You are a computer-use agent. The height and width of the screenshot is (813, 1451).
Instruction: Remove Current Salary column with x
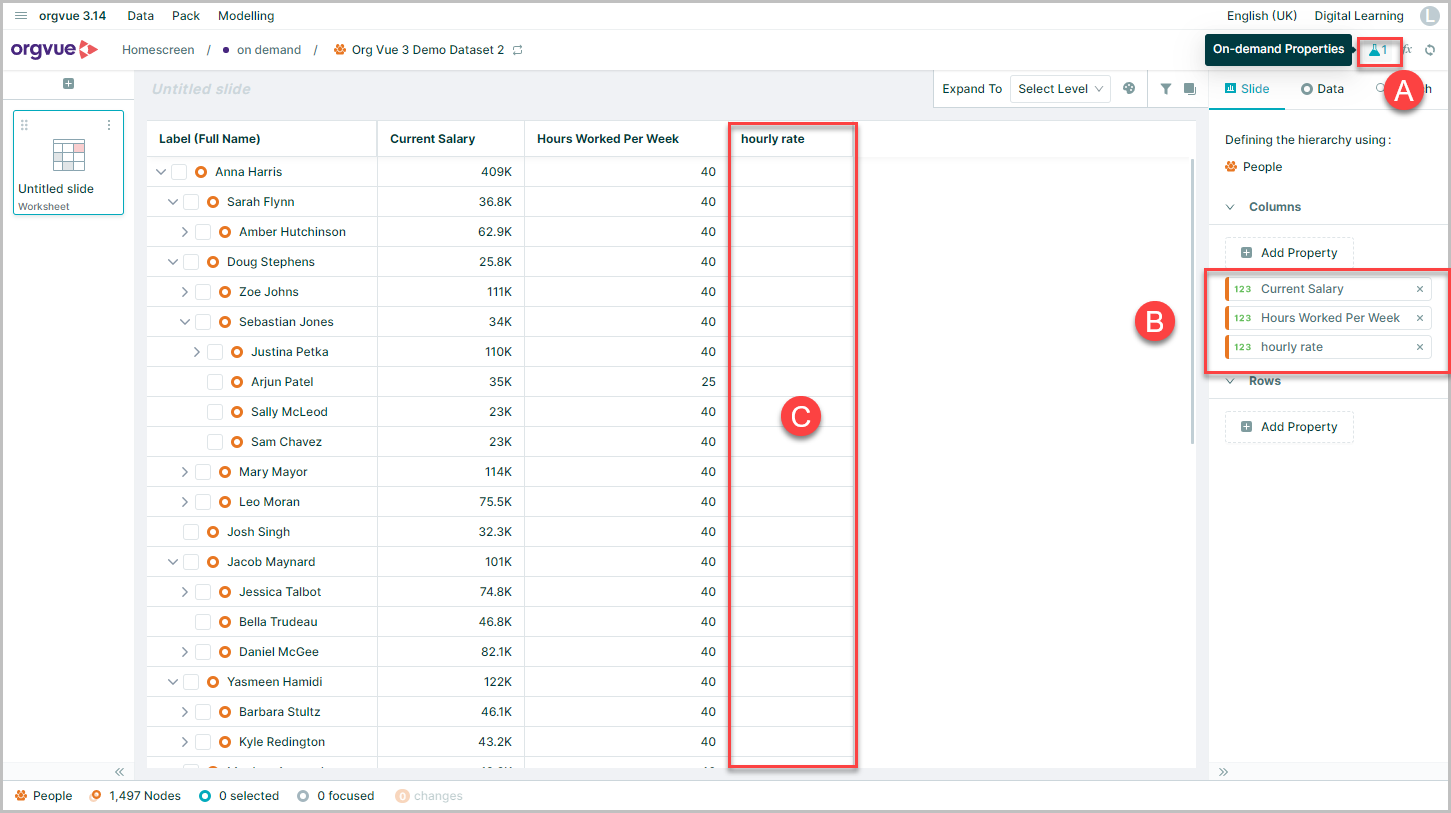tap(1419, 289)
